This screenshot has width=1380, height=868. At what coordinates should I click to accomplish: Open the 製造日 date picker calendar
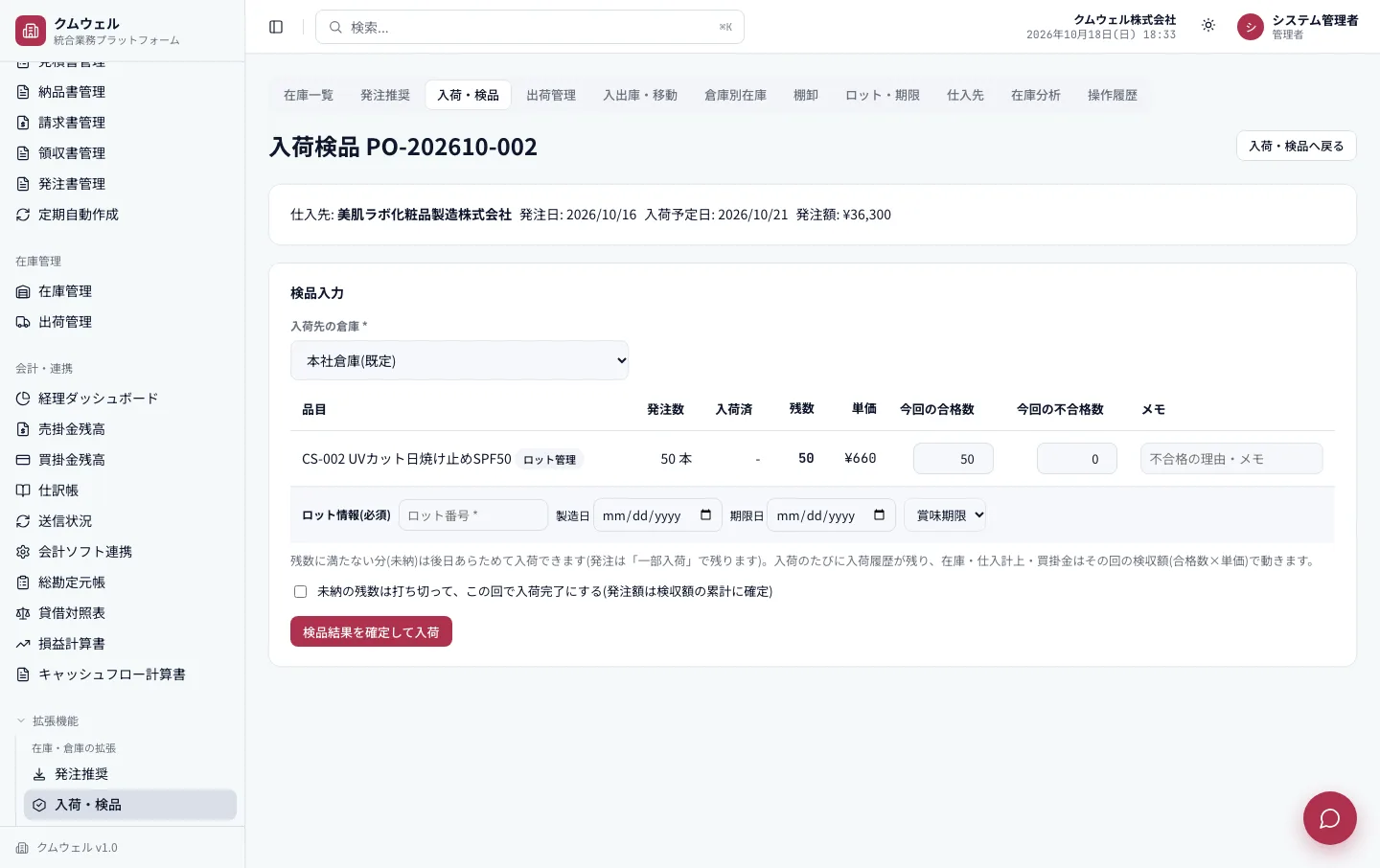[x=705, y=515]
